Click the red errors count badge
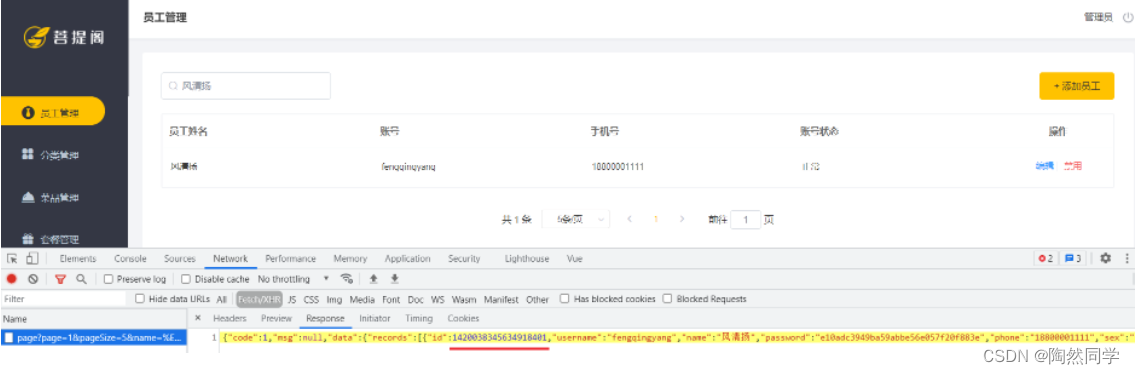The width and height of the screenshot is (1135, 374). pyautogui.click(x=1046, y=258)
